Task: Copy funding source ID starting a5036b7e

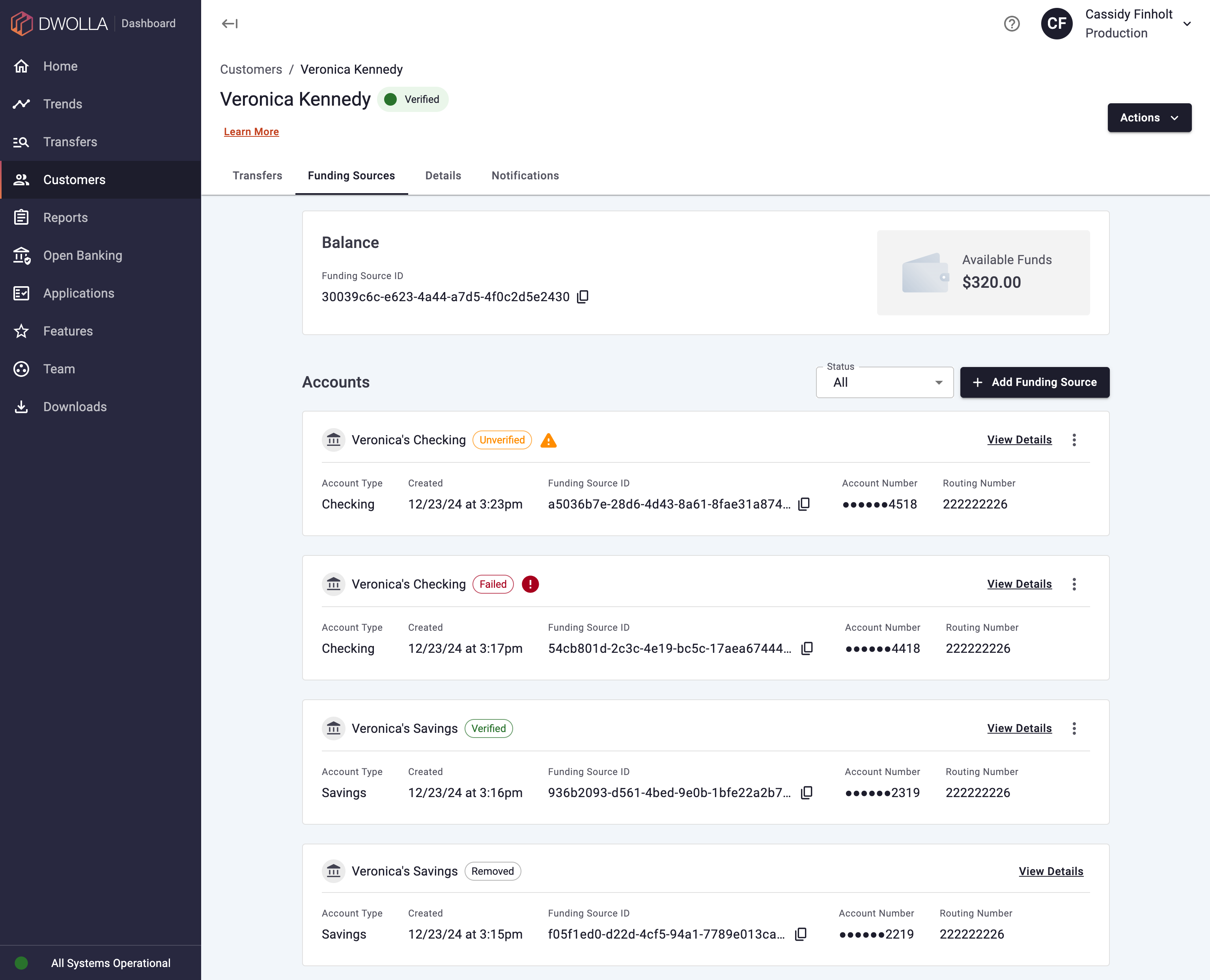Action: coord(804,504)
